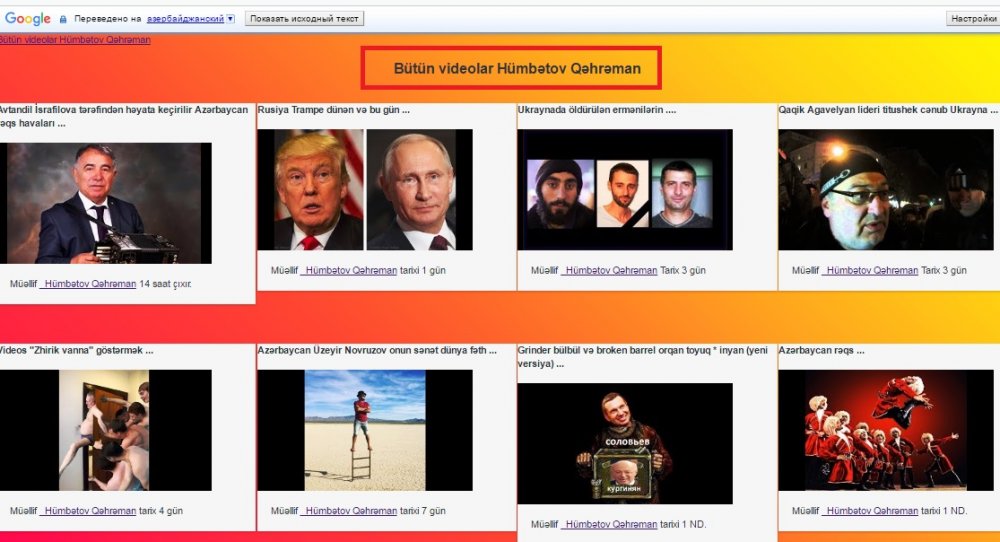The image size is (1000, 542).
Task: Open the man on ladder desert thumbnail
Action: [365, 430]
